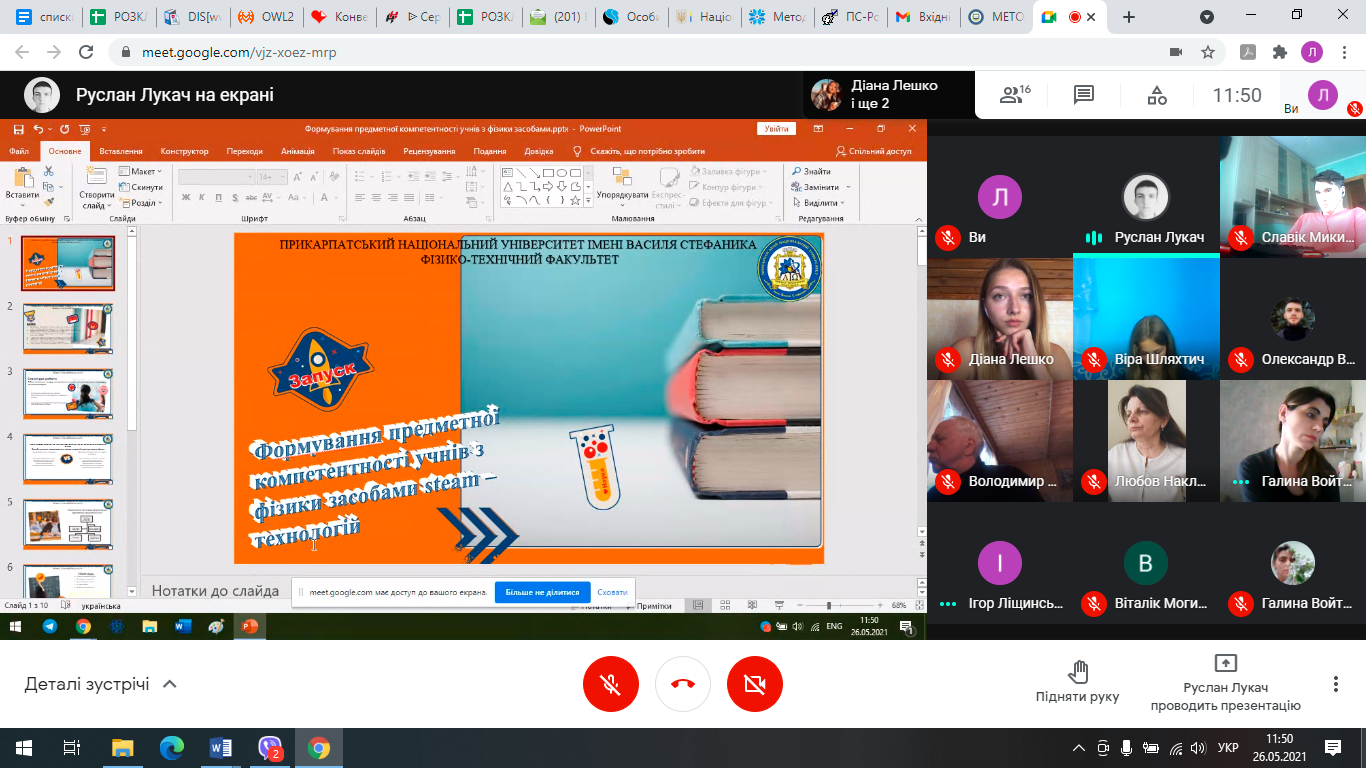Bookmark this page with star icon
The width and height of the screenshot is (1366, 768).
(x=1208, y=52)
